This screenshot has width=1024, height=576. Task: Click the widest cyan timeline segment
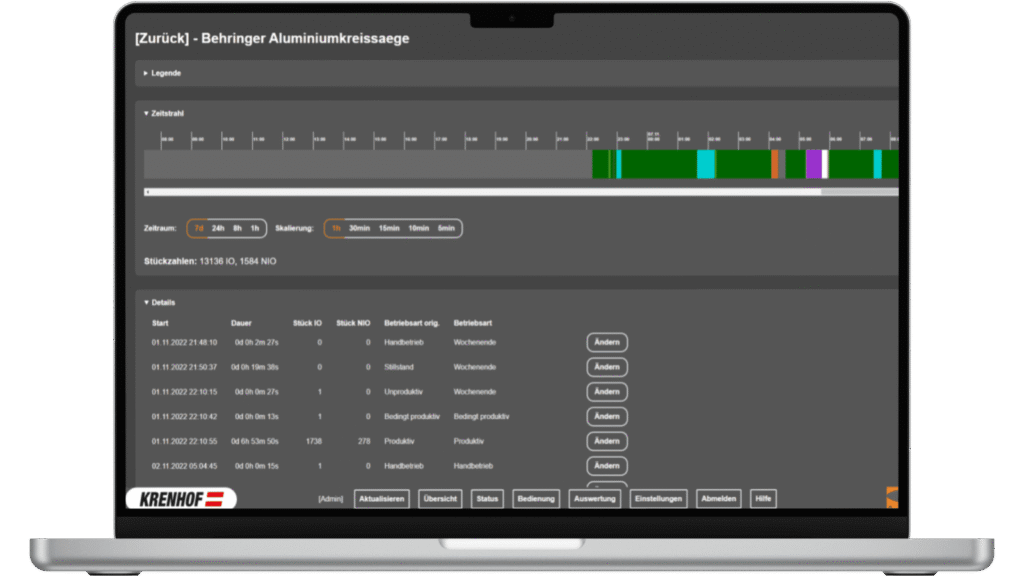pyautogui.click(x=706, y=164)
